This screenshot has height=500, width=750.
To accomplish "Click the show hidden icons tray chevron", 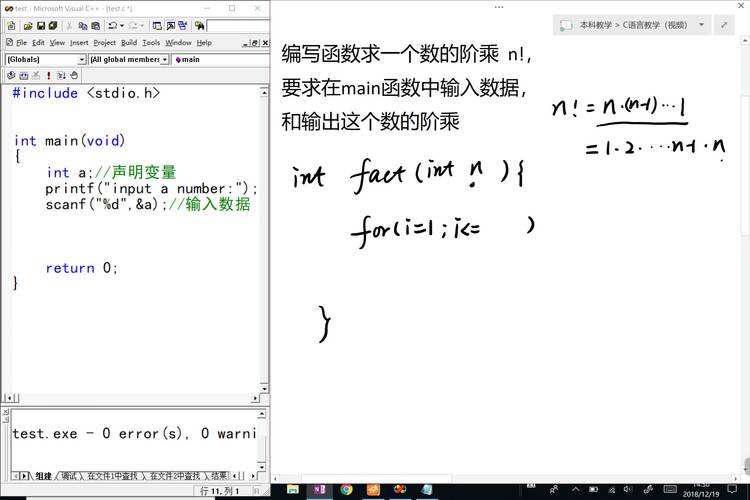I will click(575, 489).
